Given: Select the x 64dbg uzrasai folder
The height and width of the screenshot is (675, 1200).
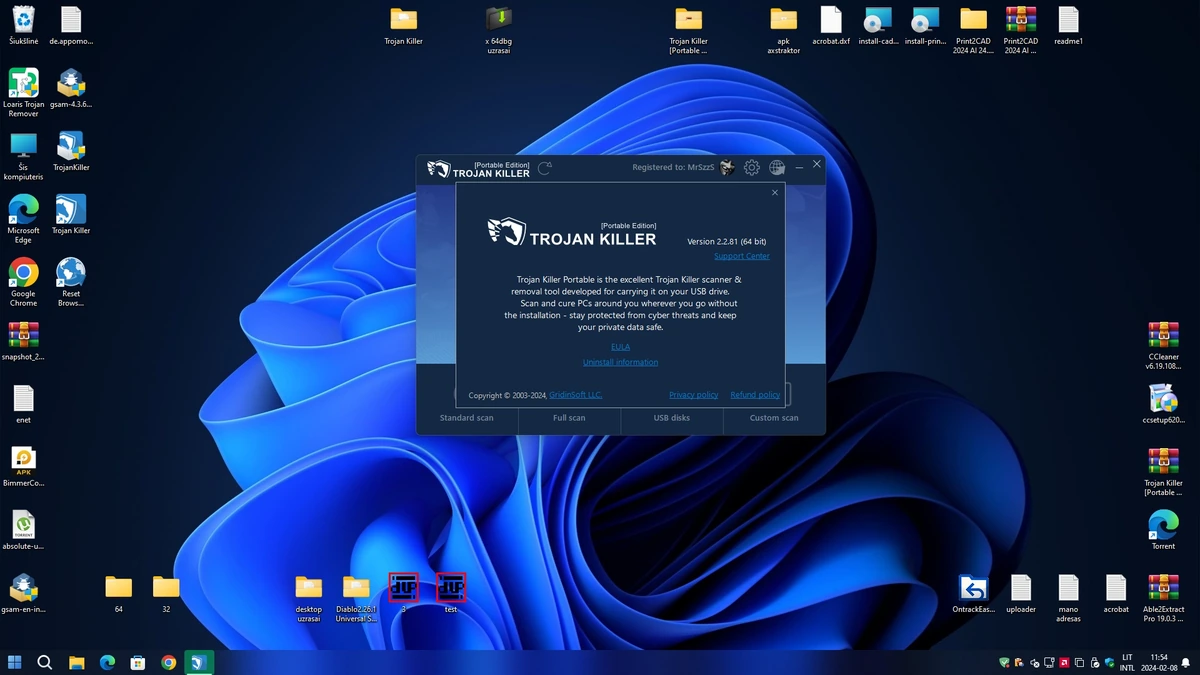Looking at the screenshot, I should 499,30.
